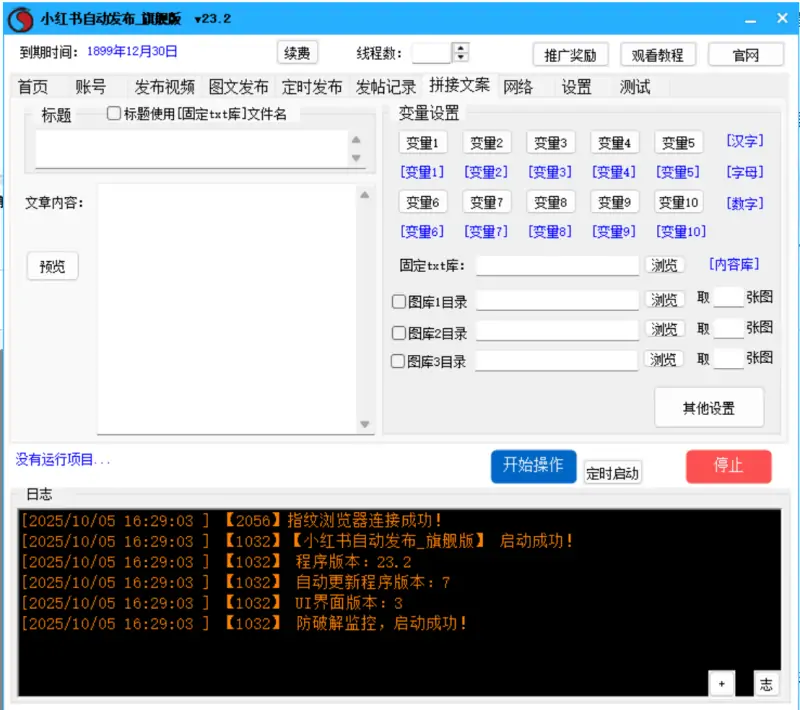Click 浏览 next to 固定txt库
800x710 pixels.
665,265
